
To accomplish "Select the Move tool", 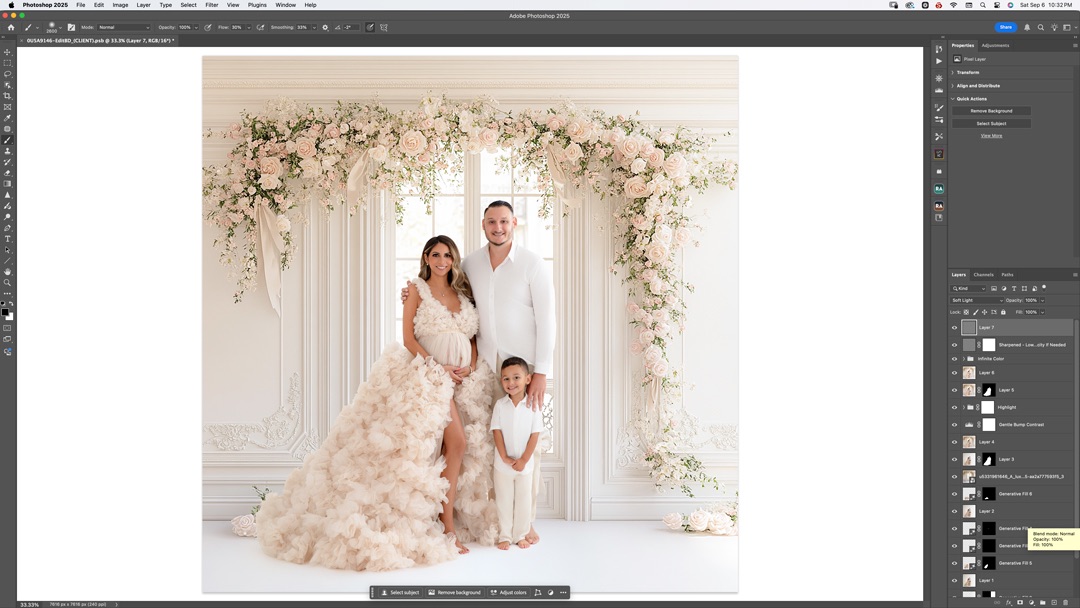I will click(8, 52).
